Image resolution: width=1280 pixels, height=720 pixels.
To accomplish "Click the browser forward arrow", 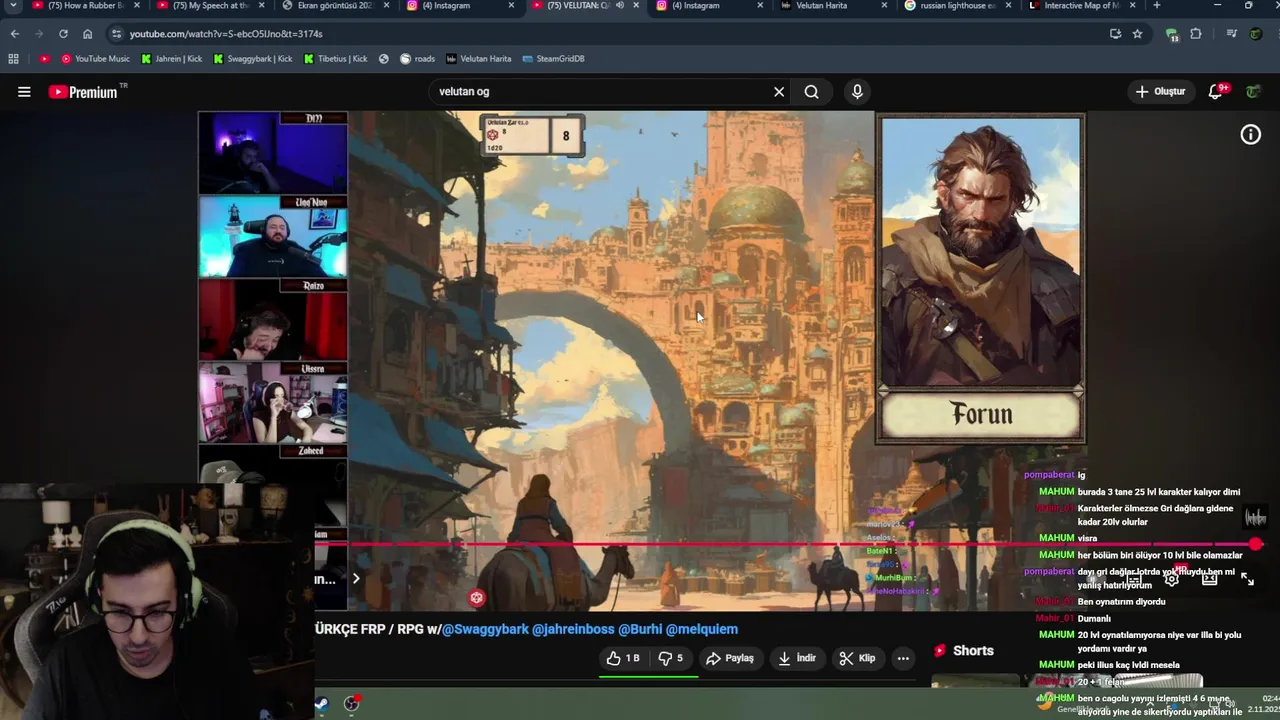I will [39, 34].
